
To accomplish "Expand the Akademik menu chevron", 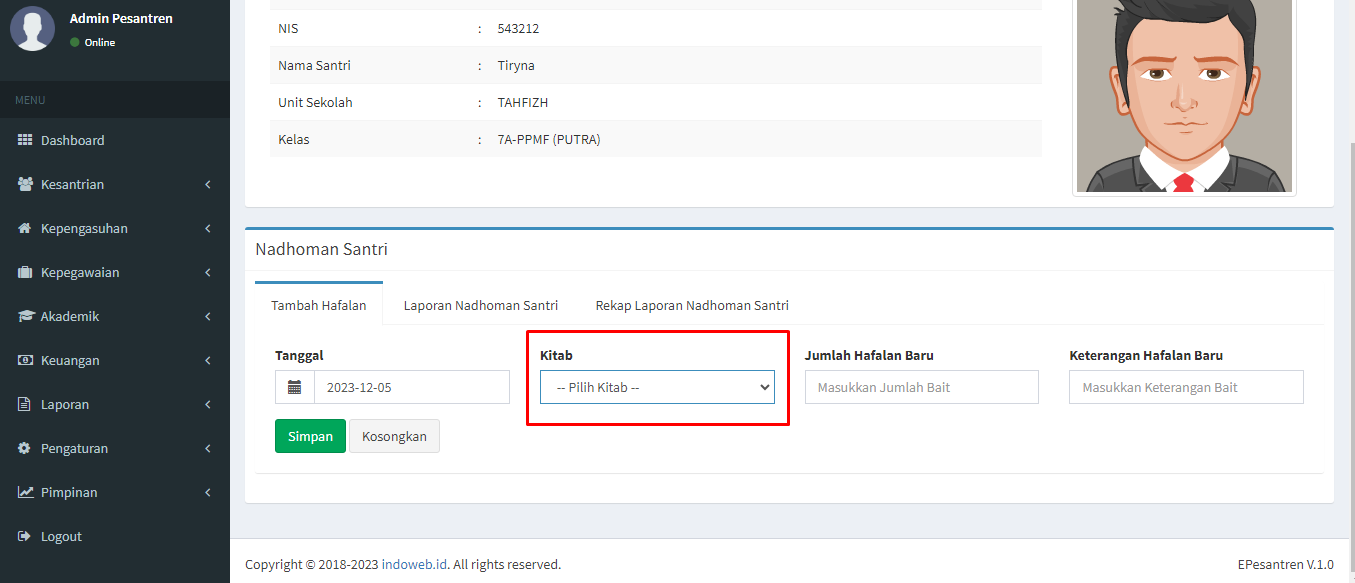I will tap(207, 317).
